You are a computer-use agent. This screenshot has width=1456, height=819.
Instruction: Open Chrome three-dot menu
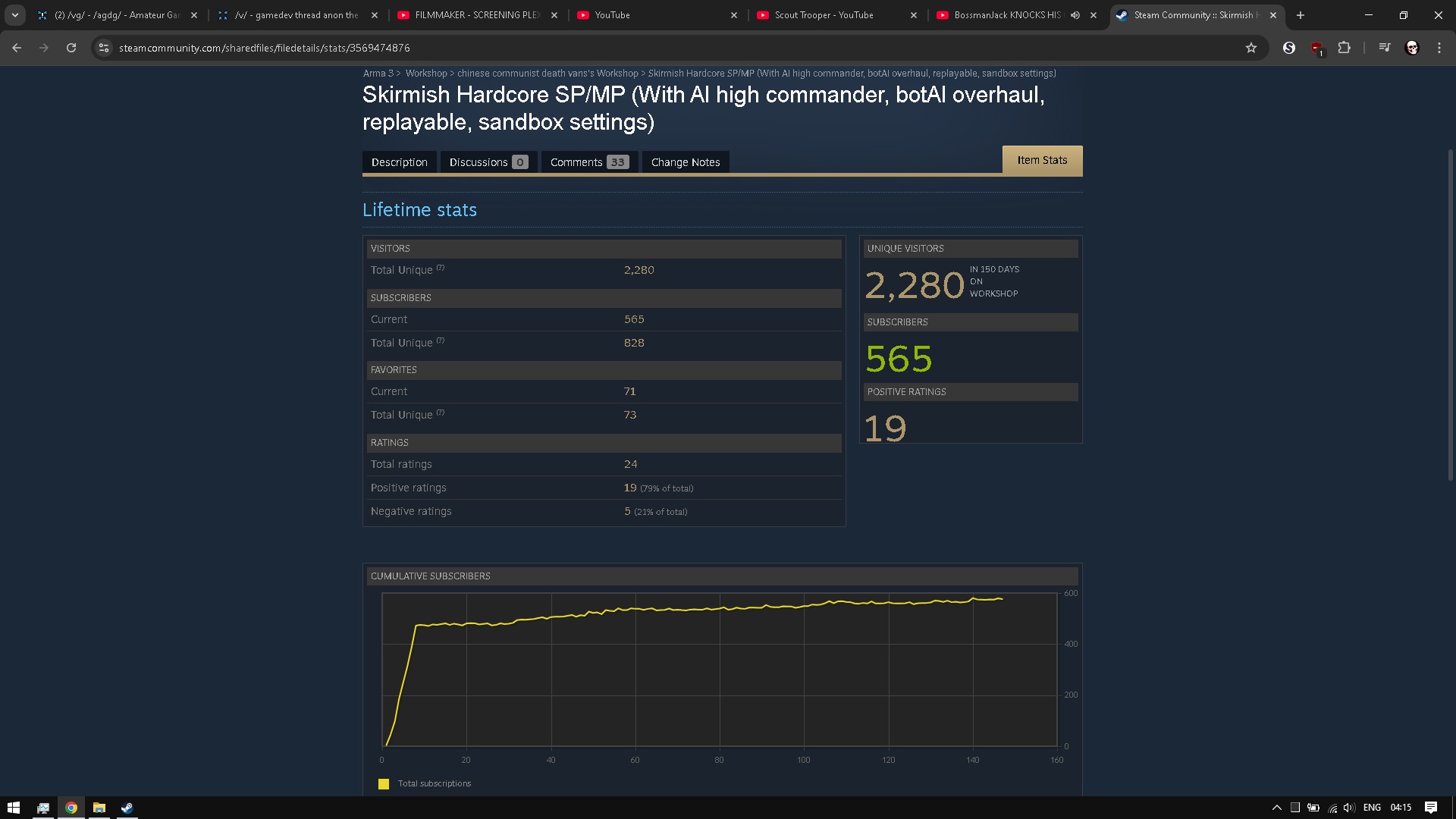point(1439,48)
